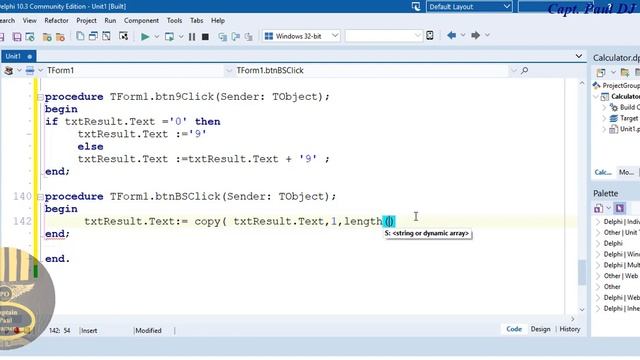This screenshot has width=640, height=360.
Task: Click the Run Until Return icon
Action: pos(249,37)
